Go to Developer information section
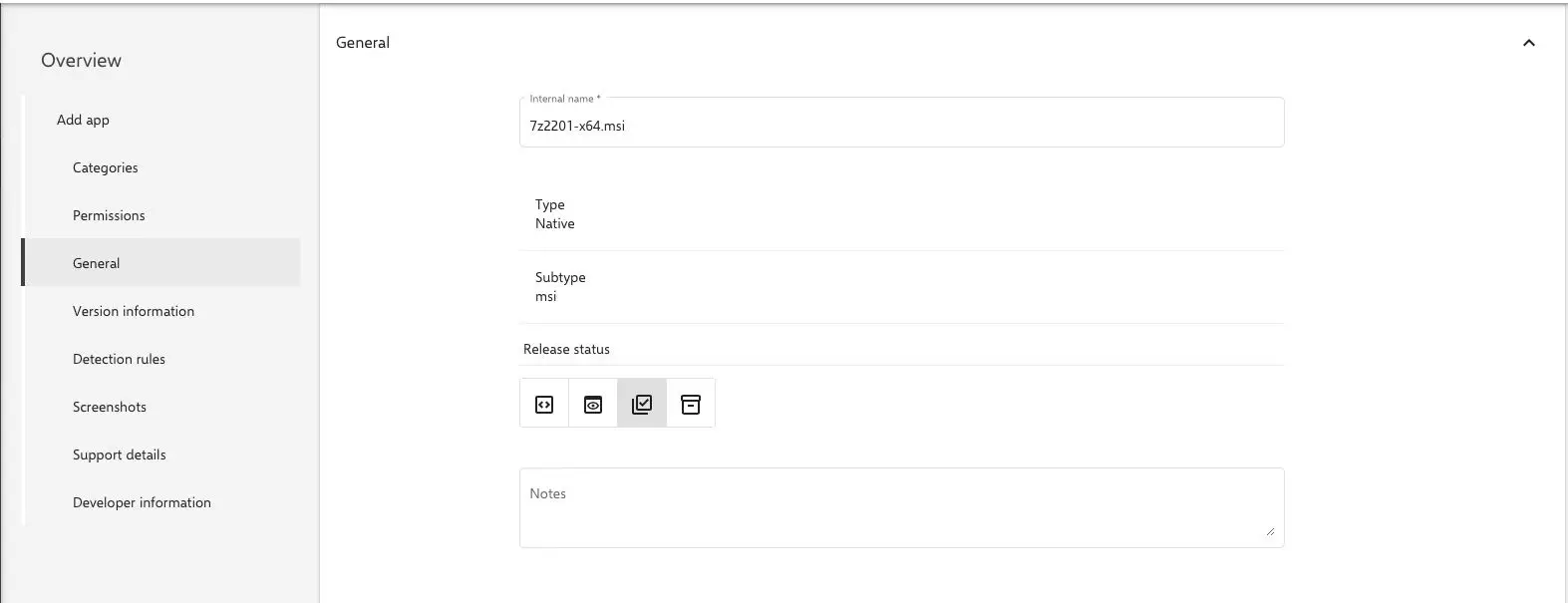 pos(142,502)
